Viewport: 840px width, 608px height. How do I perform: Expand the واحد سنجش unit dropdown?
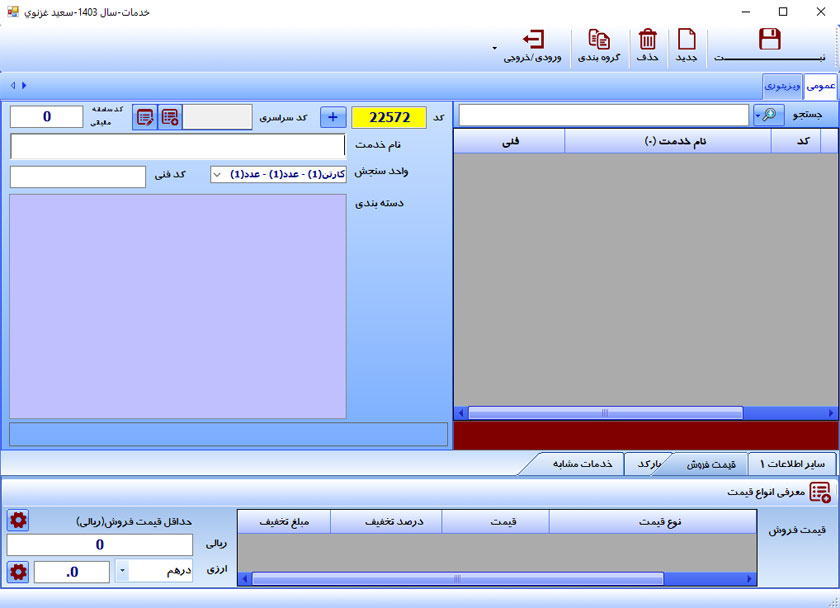pos(217,175)
